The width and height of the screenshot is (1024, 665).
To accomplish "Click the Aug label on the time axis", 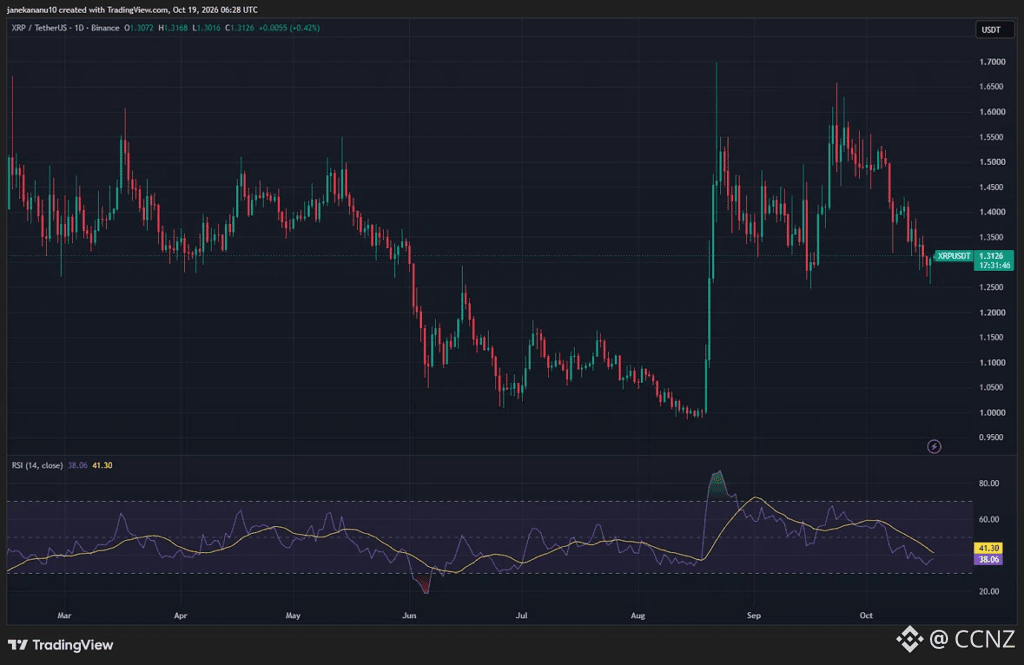I will 638,615.
